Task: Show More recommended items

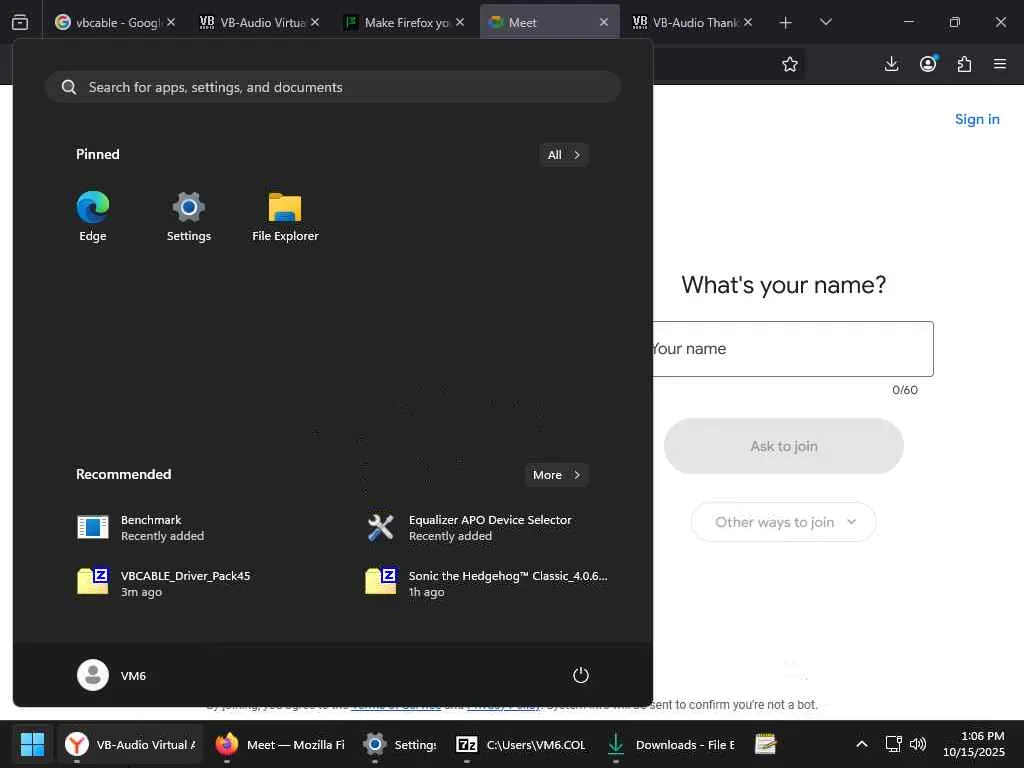Action: (x=556, y=475)
